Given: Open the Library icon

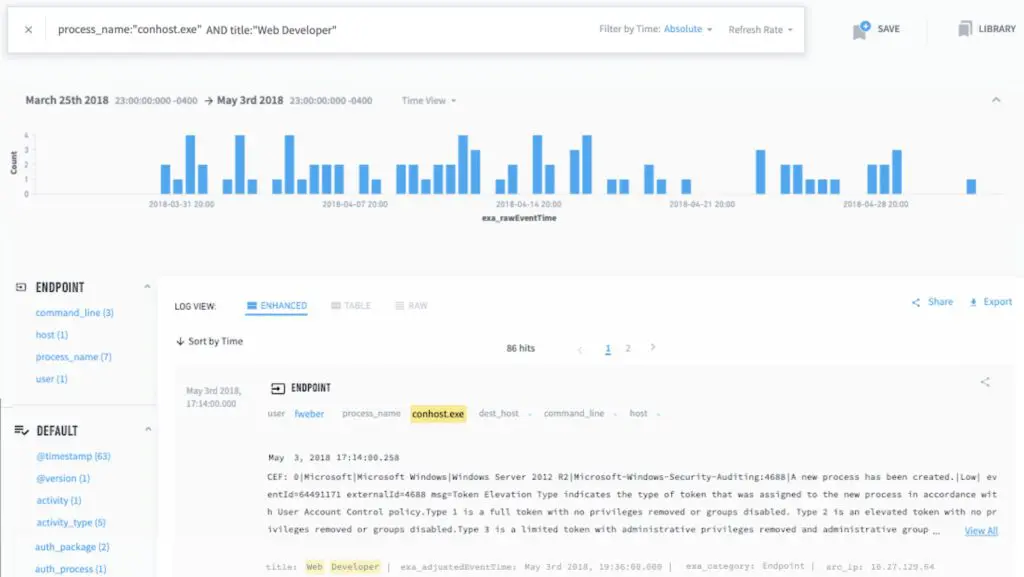Looking at the screenshot, I should pos(965,30).
